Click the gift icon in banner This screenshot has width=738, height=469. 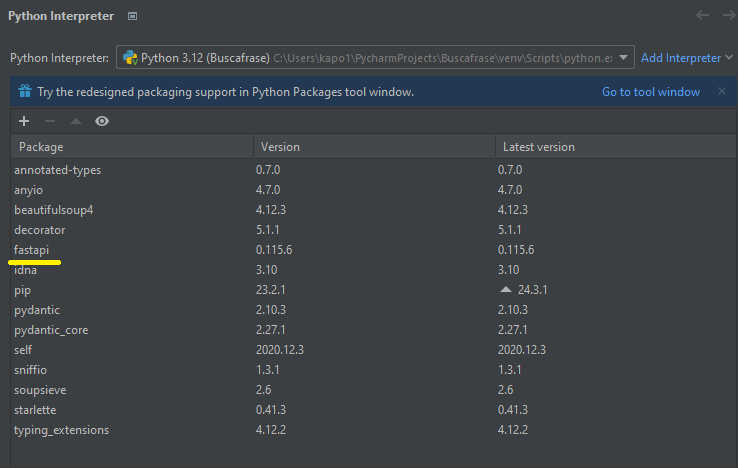[24, 91]
